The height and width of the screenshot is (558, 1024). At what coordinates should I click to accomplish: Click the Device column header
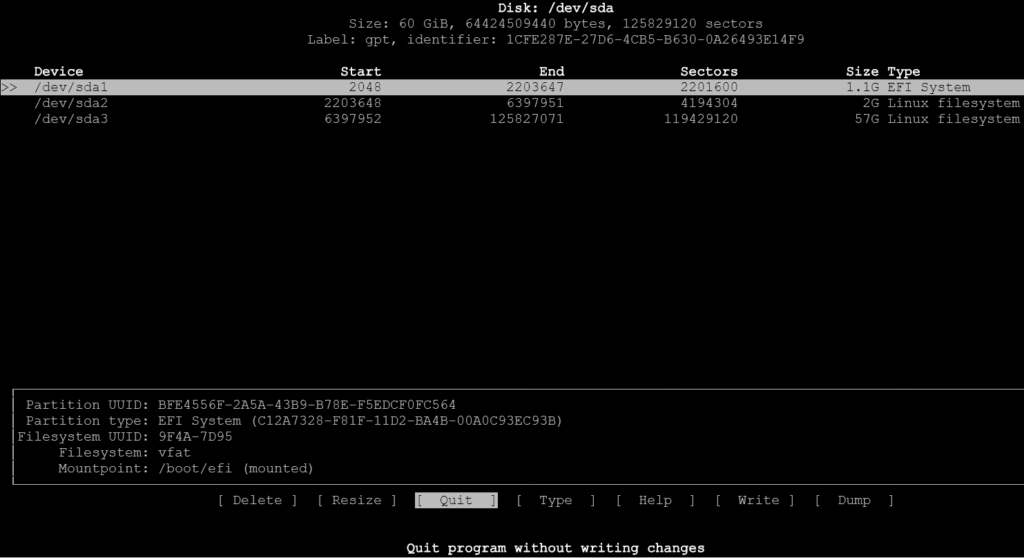(58, 71)
